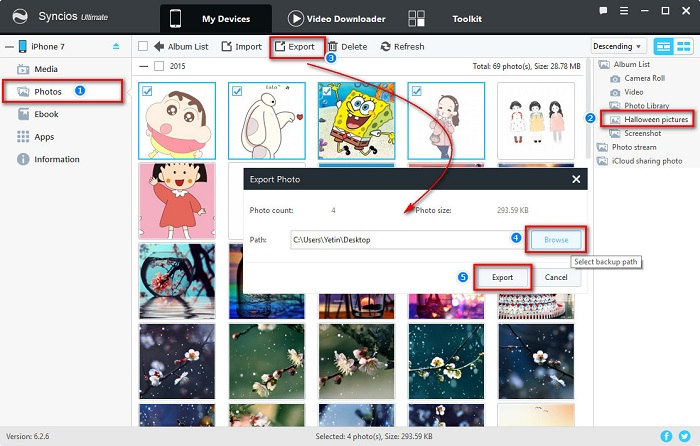Switch to the Video Downloader tab

[x=337, y=19]
